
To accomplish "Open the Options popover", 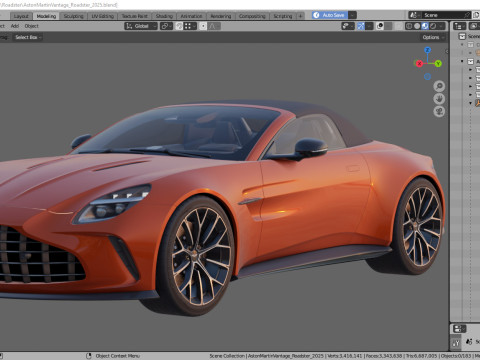I will pos(433,37).
